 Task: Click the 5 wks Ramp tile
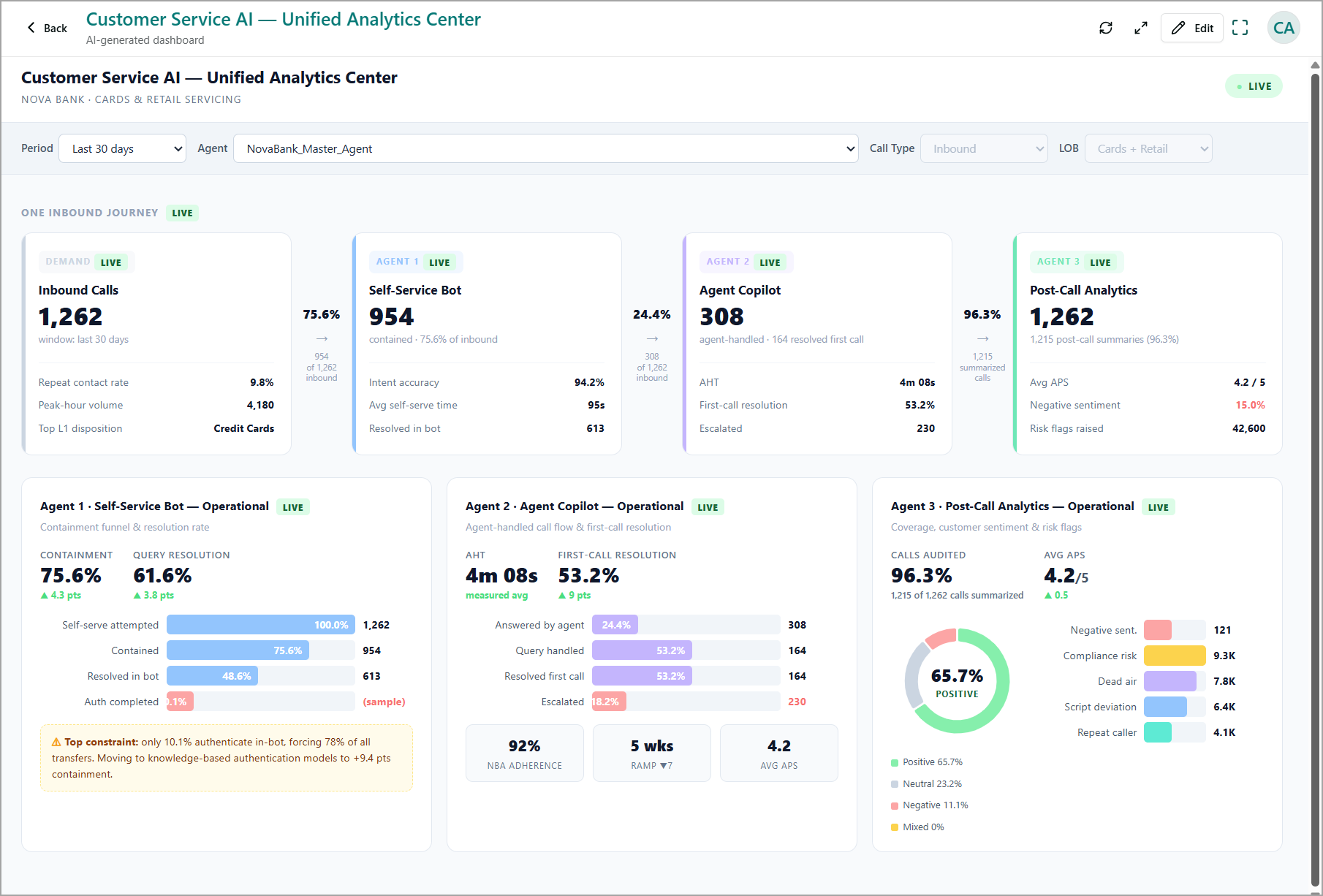click(652, 753)
